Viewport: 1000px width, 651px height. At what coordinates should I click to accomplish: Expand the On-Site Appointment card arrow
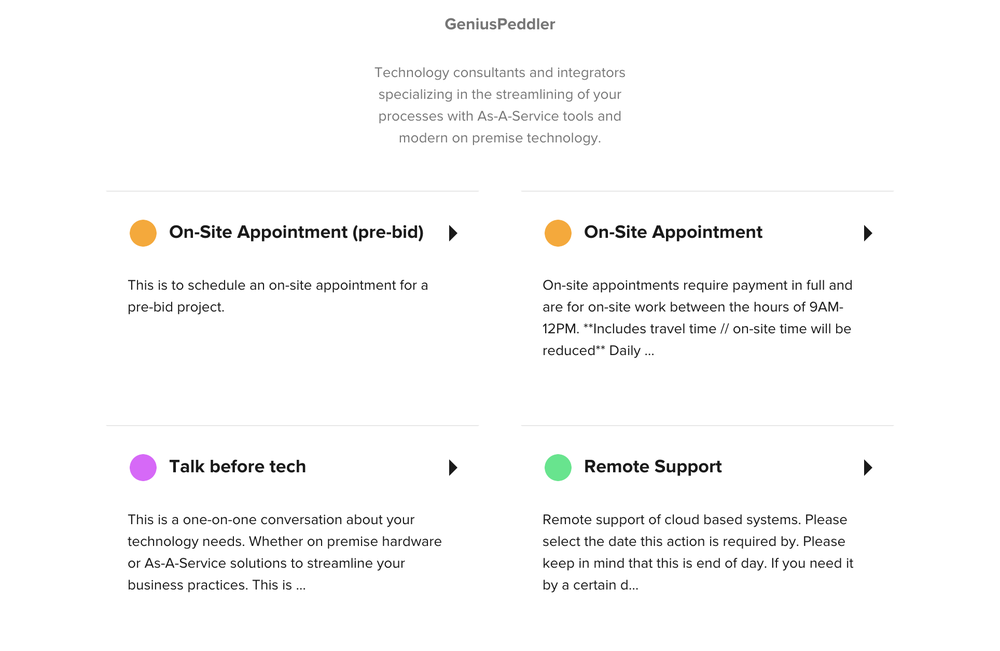tap(868, 233)
